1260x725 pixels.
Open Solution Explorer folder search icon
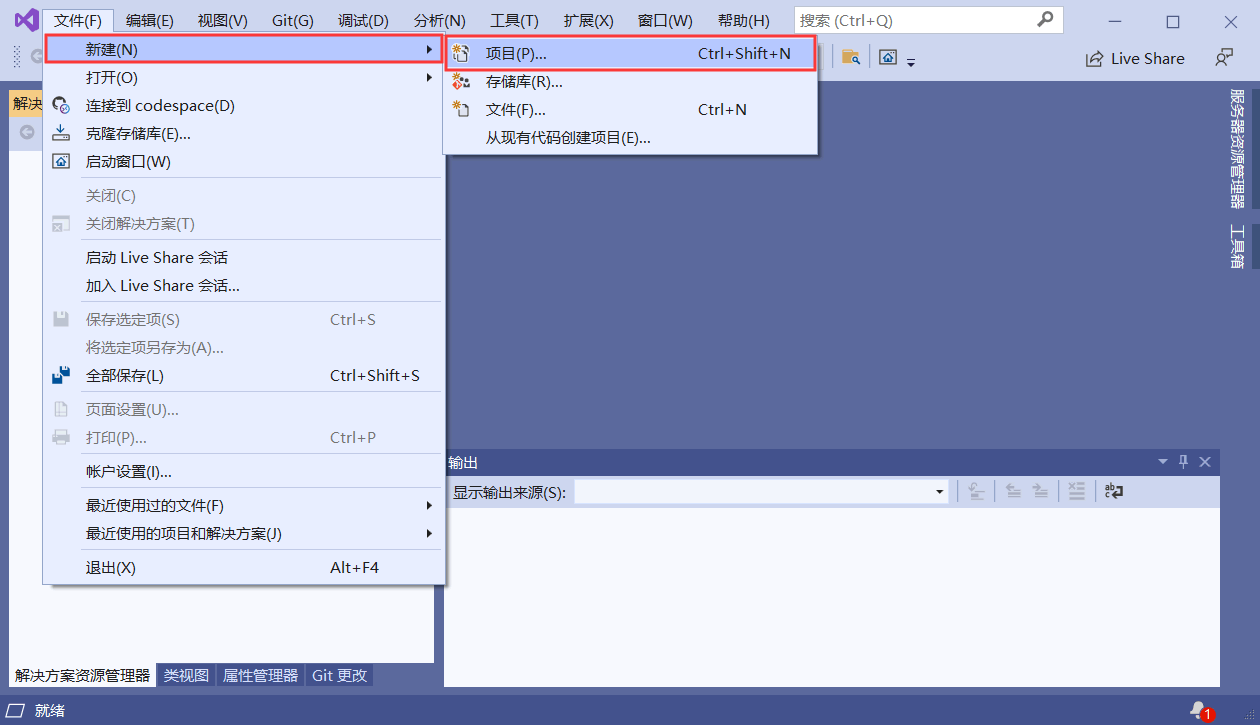(x=851, y=57)
